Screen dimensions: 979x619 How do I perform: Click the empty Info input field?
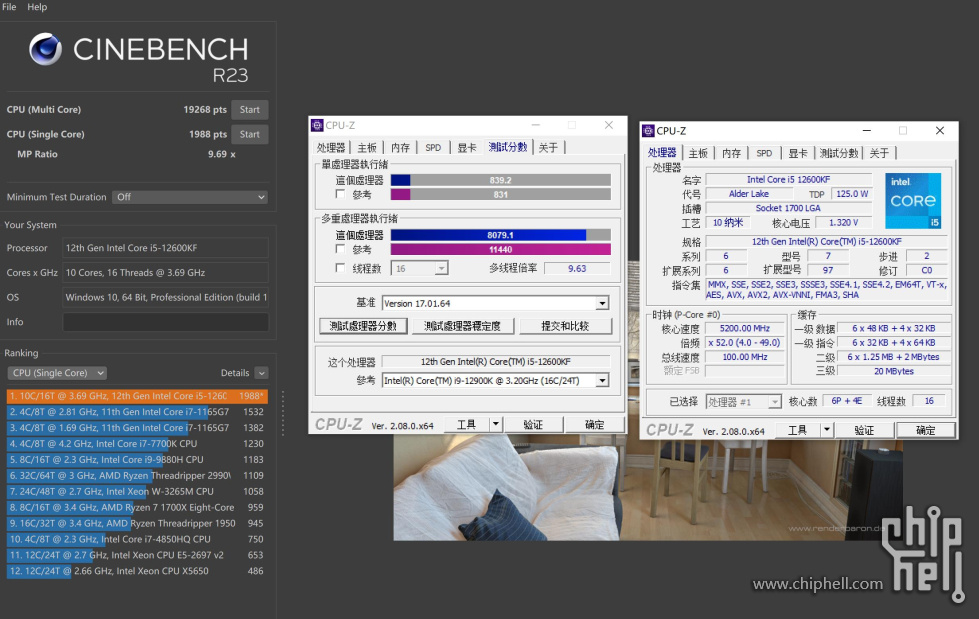[x=165, y=322]
